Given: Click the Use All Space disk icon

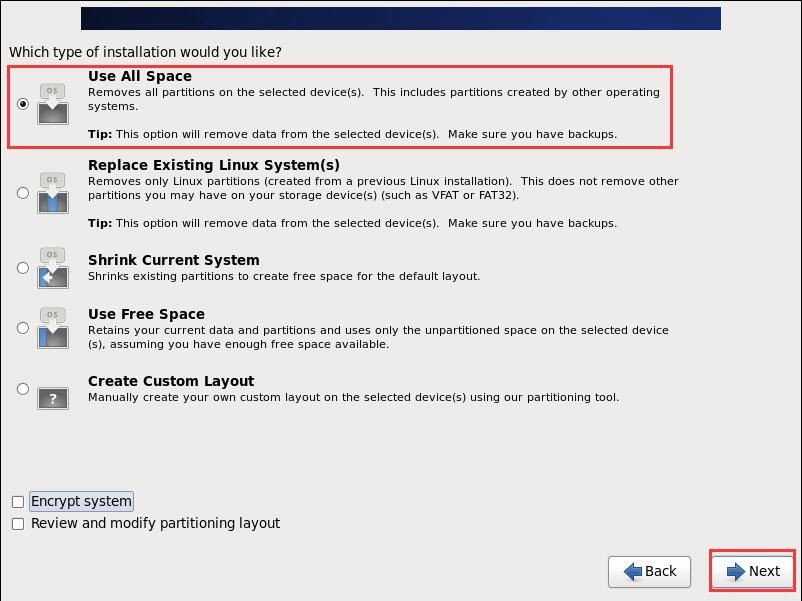Looking at the screenshot, I should click(x=53, y=104).
